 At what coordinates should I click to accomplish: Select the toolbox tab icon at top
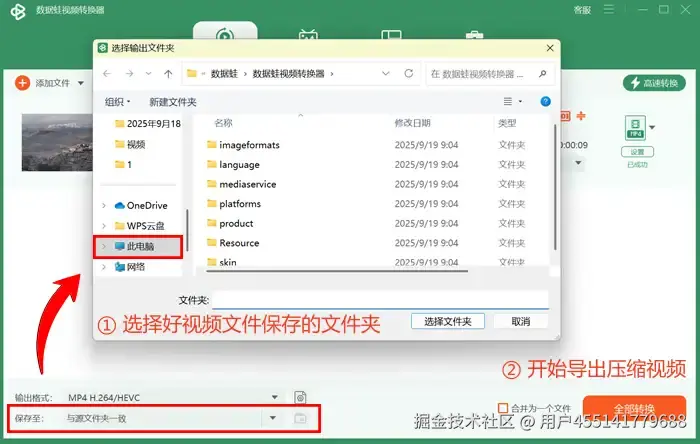point(474,35)
